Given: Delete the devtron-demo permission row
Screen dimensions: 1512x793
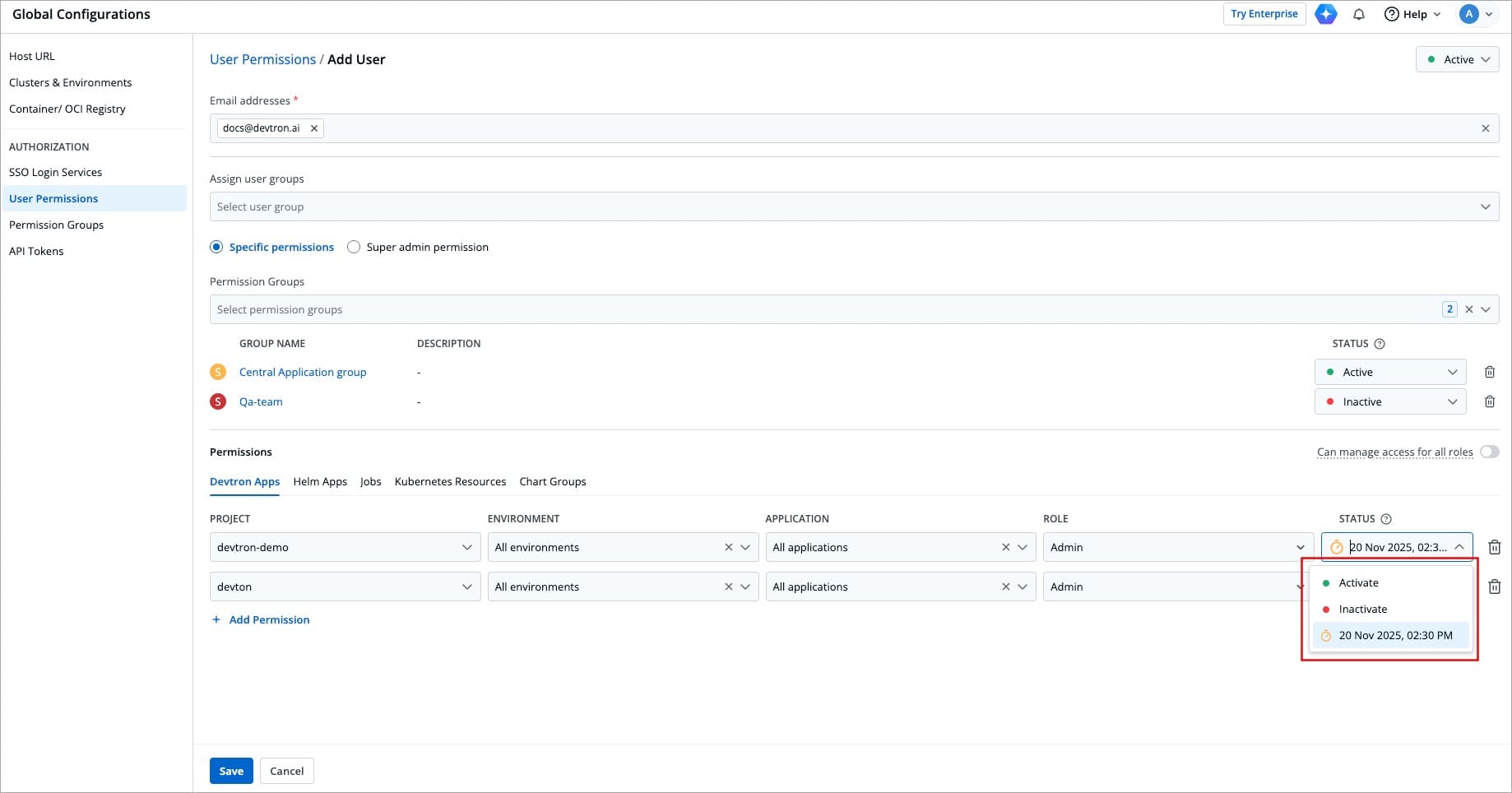Looking at the screenshot, I should [1495, 547].
